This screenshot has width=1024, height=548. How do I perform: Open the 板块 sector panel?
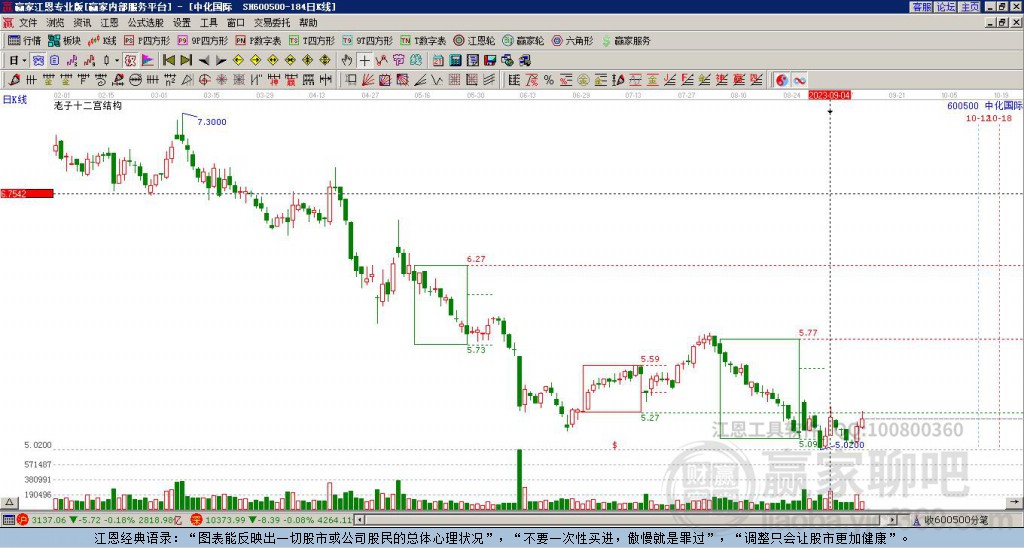64,40
